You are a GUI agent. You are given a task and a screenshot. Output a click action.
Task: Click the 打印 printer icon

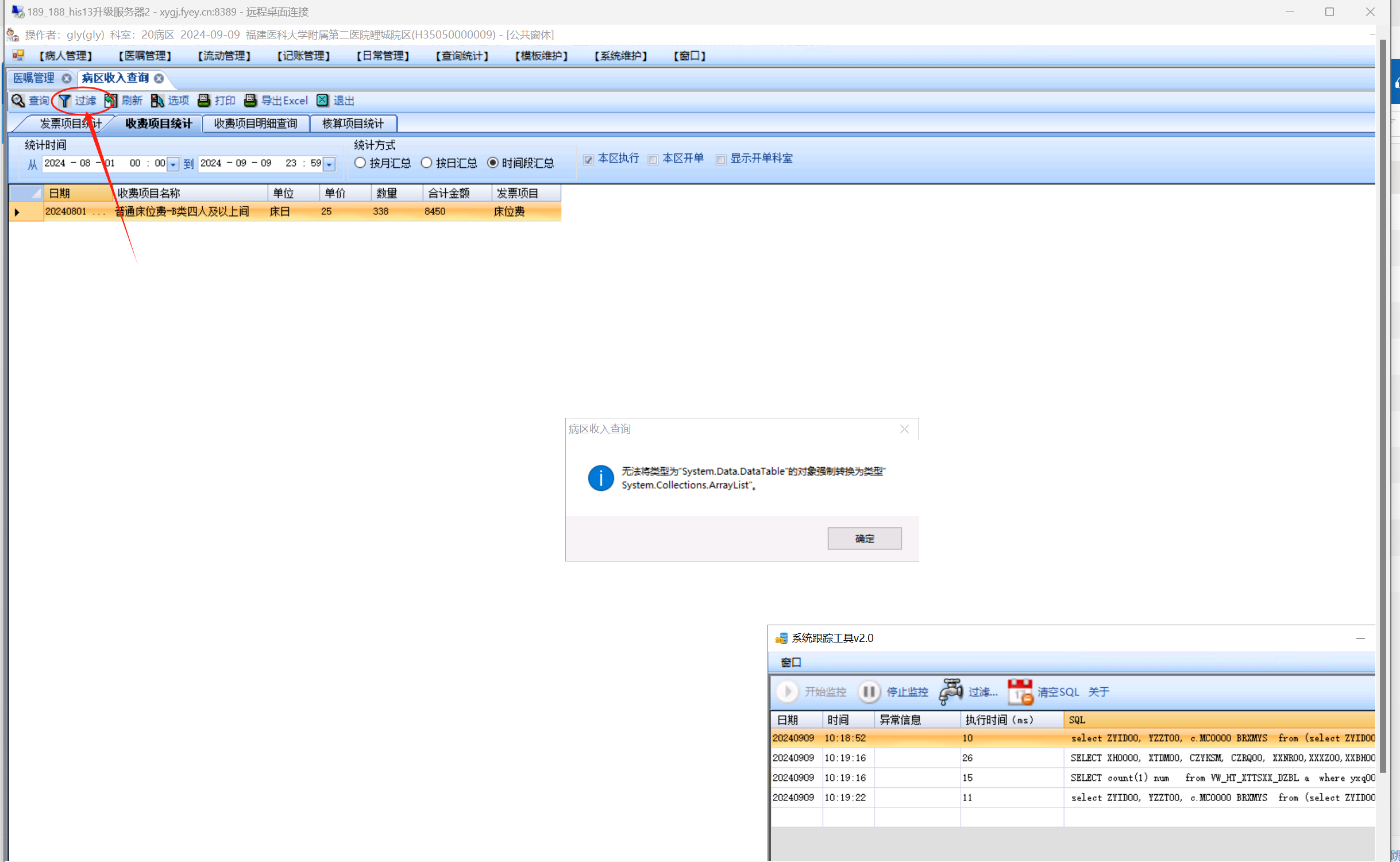(204, 101)
